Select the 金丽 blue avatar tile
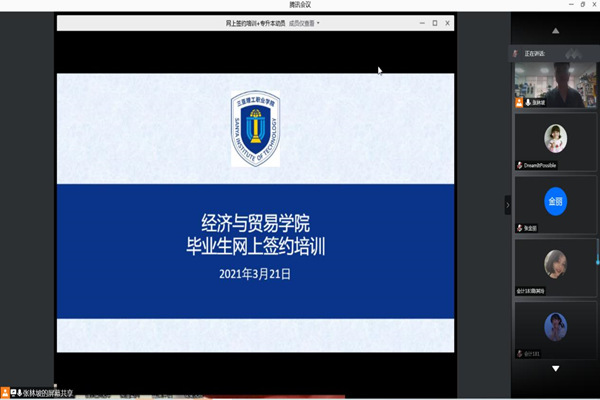Viewport: 600px width, 400px height. pyautogui.click(x=555, y=200)
